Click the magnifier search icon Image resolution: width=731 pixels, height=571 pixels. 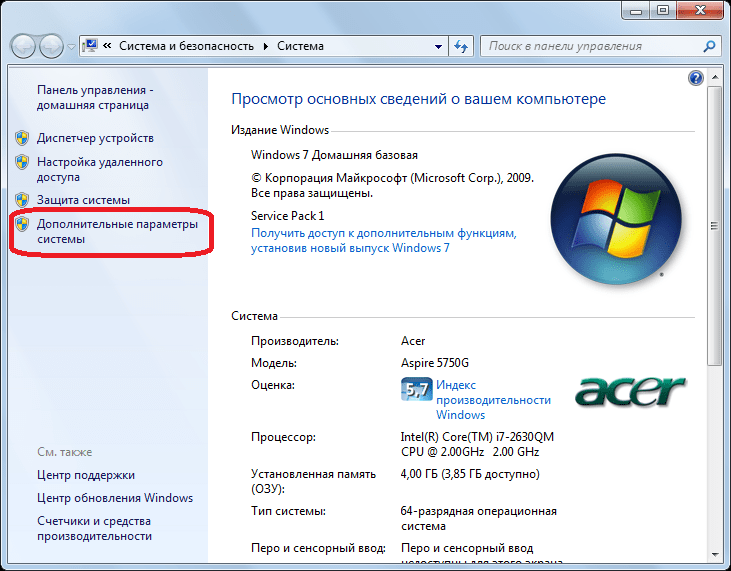709,46
